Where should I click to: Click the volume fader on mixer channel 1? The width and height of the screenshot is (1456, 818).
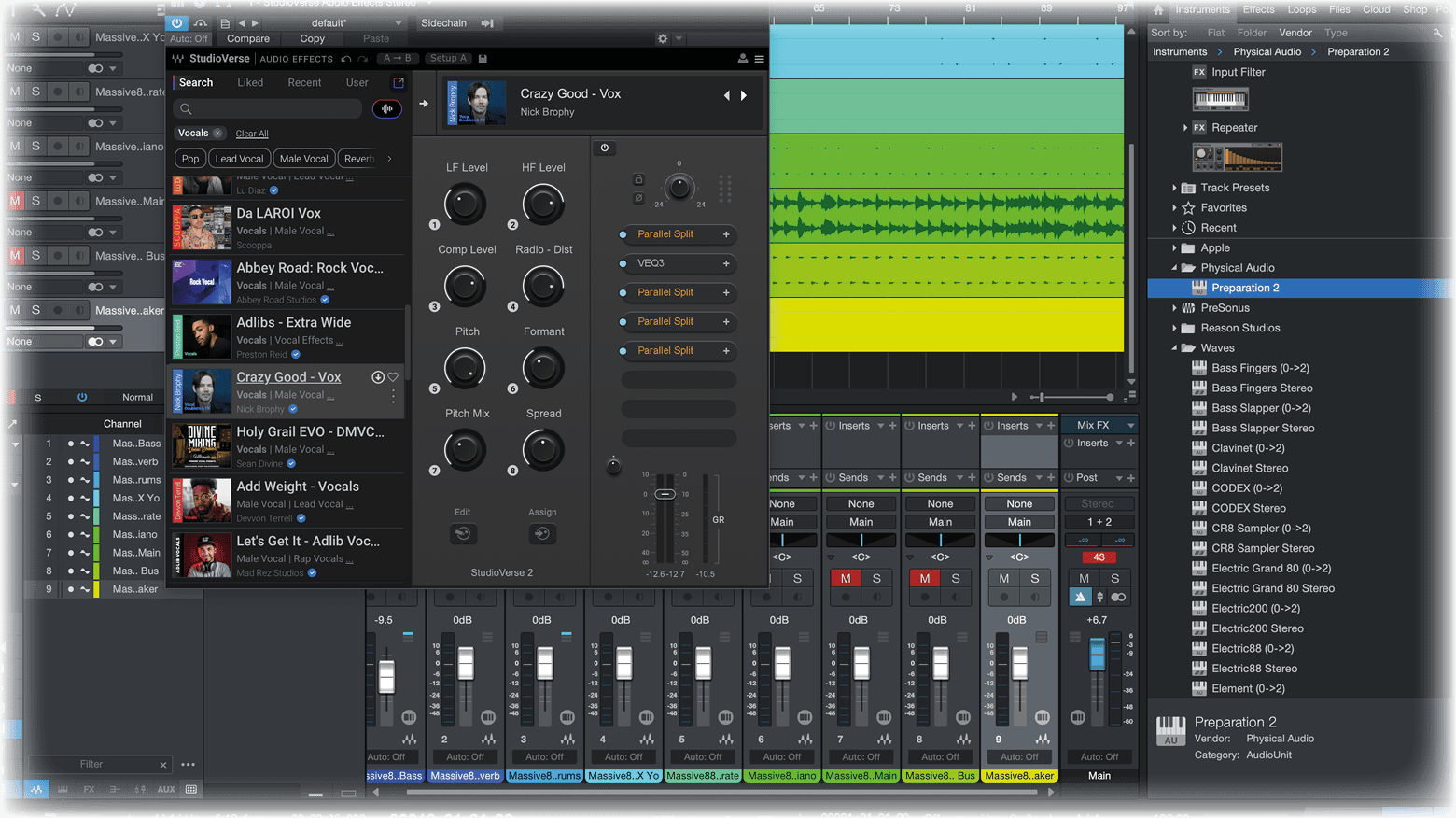386,676
